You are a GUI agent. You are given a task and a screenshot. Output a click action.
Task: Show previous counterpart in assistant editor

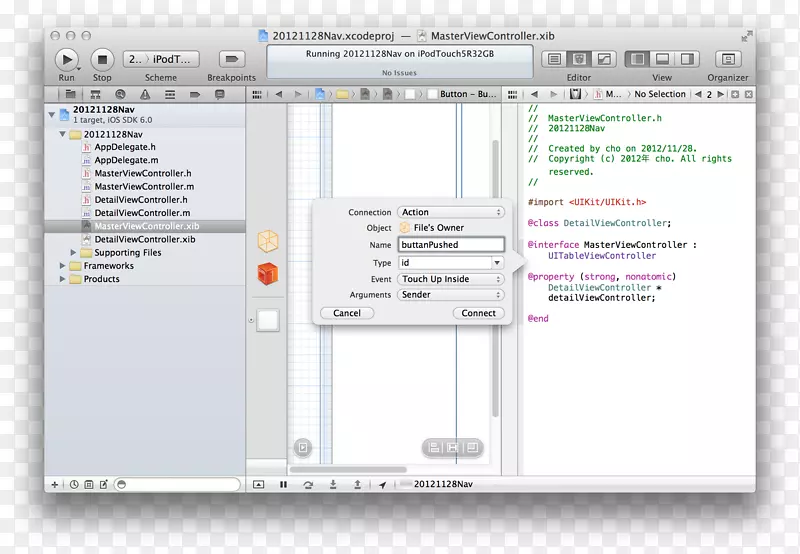point(698,94)
